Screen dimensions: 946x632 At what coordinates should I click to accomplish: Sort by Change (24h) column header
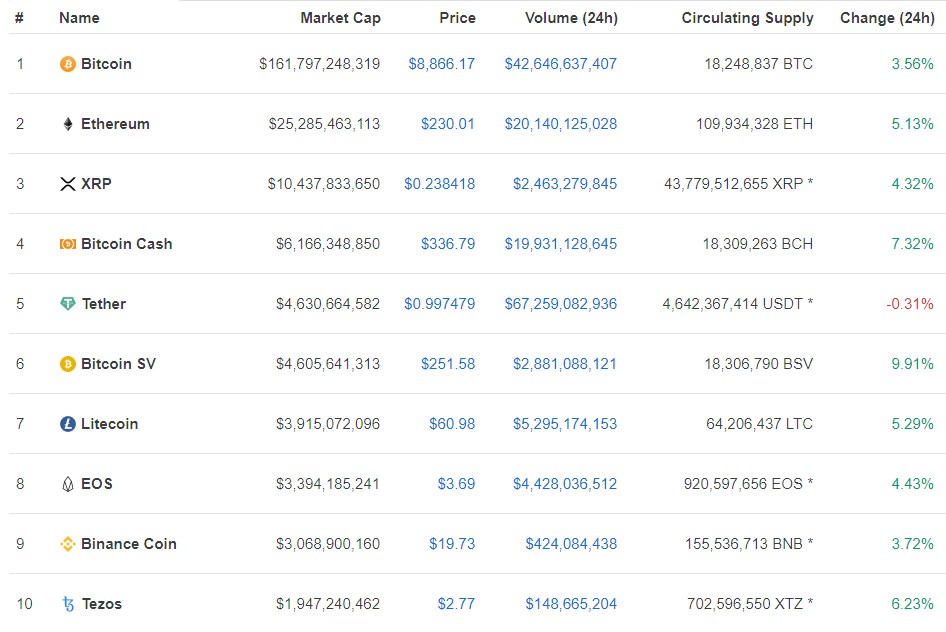(x=887, y=18)
